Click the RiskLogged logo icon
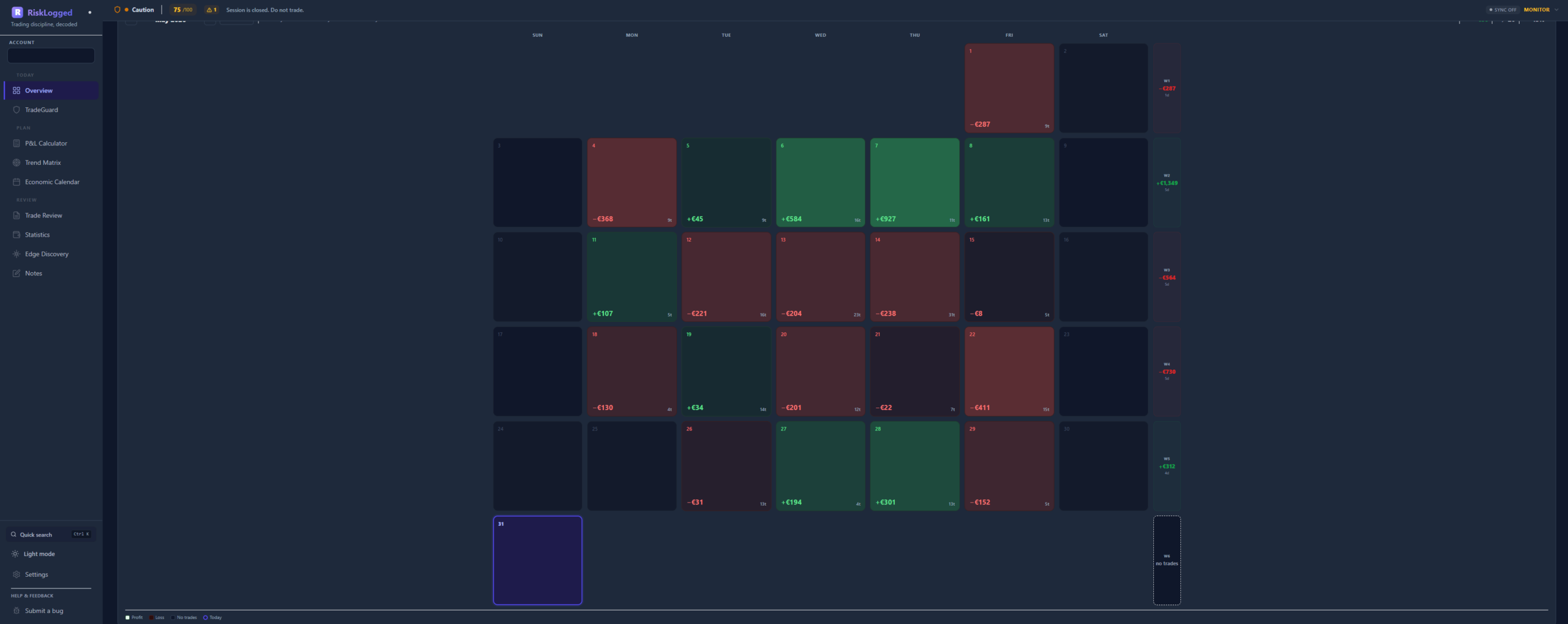 [17, 12]
